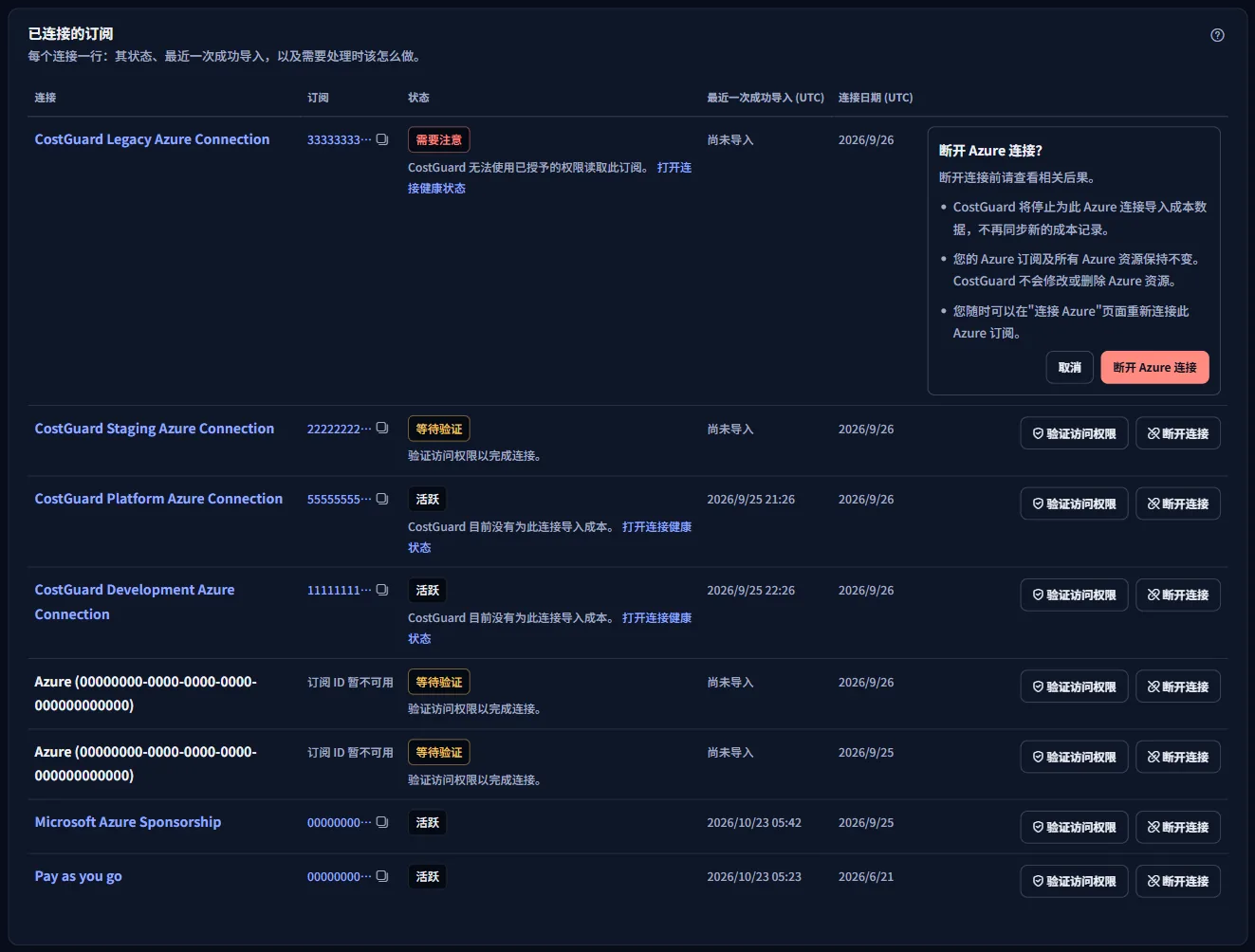
Task: Open CostGuard Platform Azure Connection link
Action: [x=158, y=499]
